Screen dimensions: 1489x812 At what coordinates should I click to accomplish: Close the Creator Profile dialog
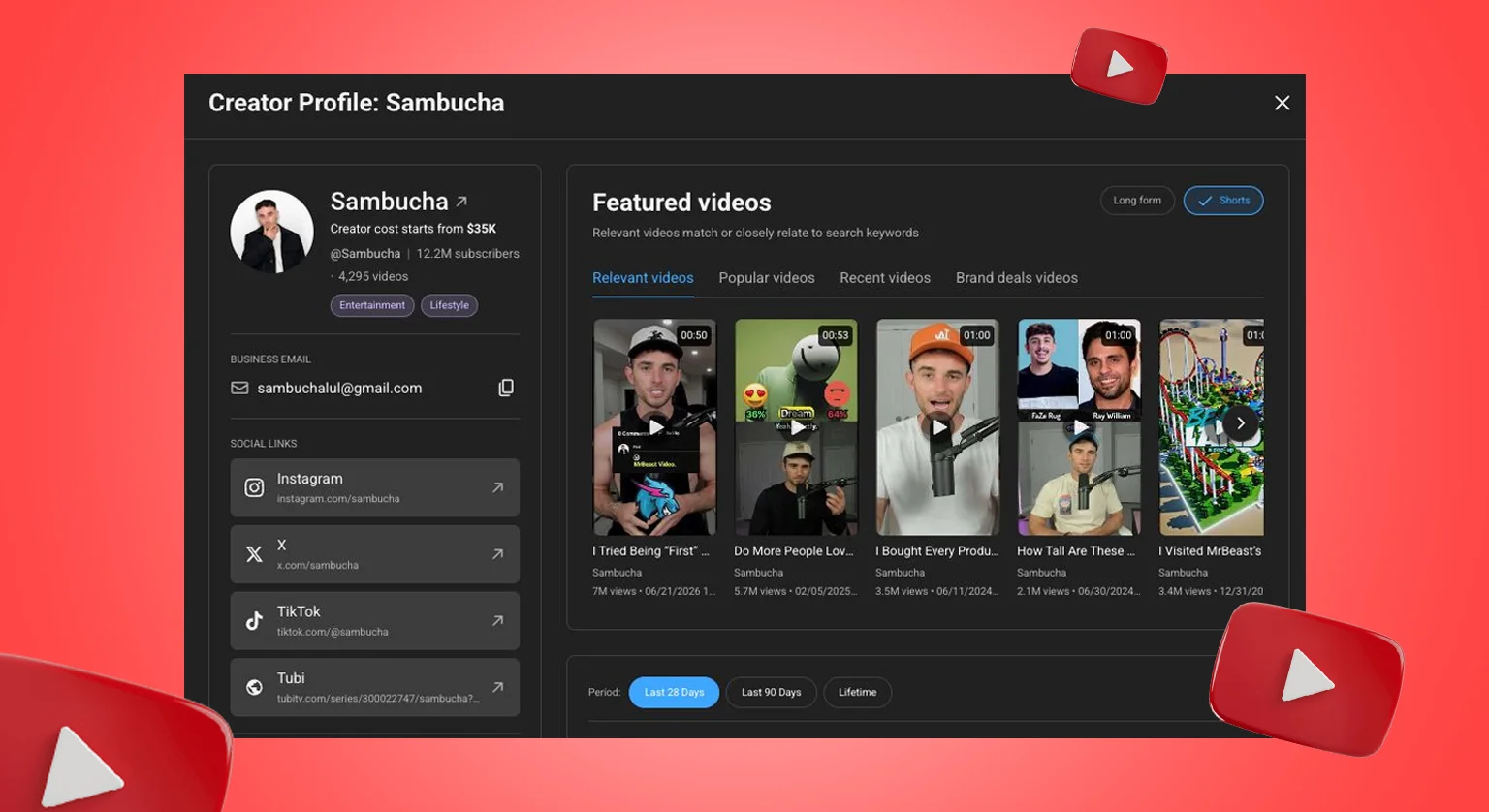click(1282, 103)
